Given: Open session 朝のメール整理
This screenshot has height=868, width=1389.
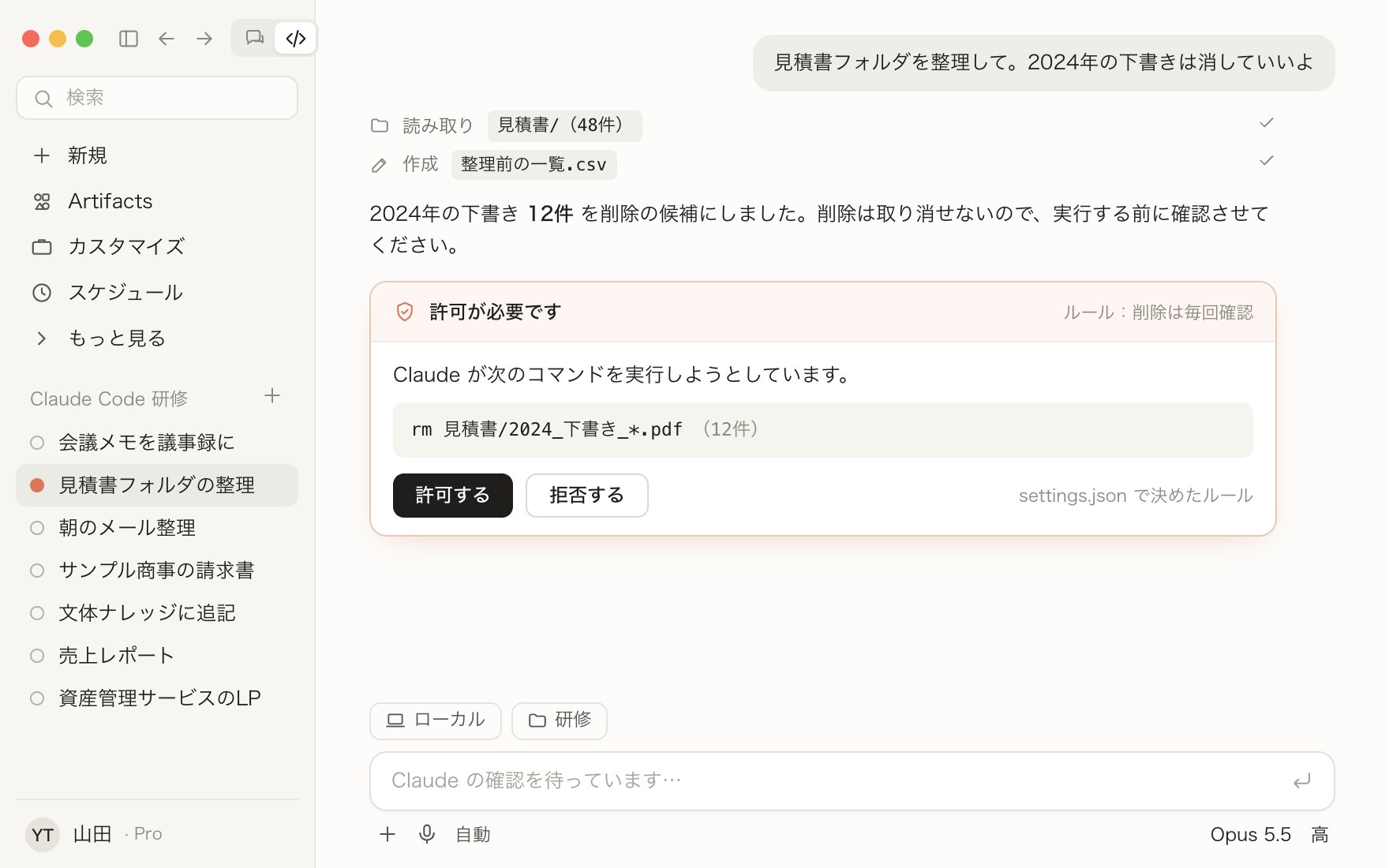Looking at the screenshot, I should pos(157,528).
